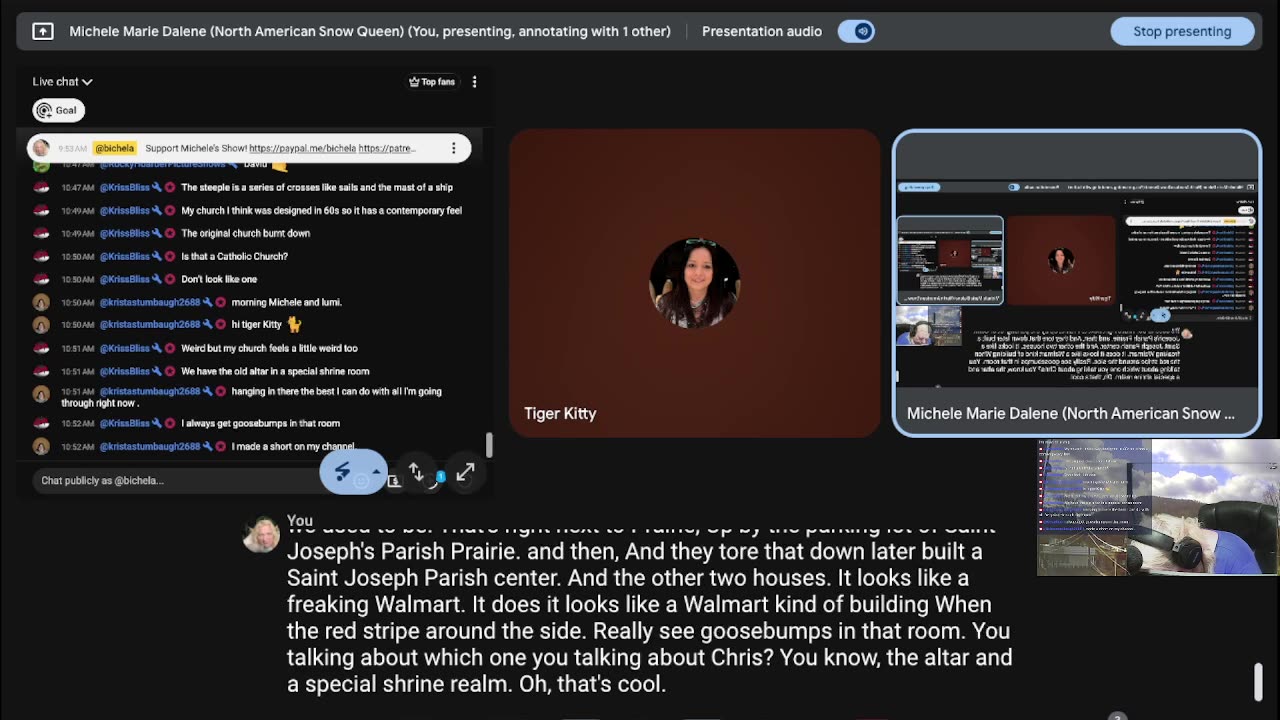Image resolution: width=1280 pixels, height=720 pixels.
Task: Click the Super Chat dollar icon in chat input
Action: tap(394, 481)
